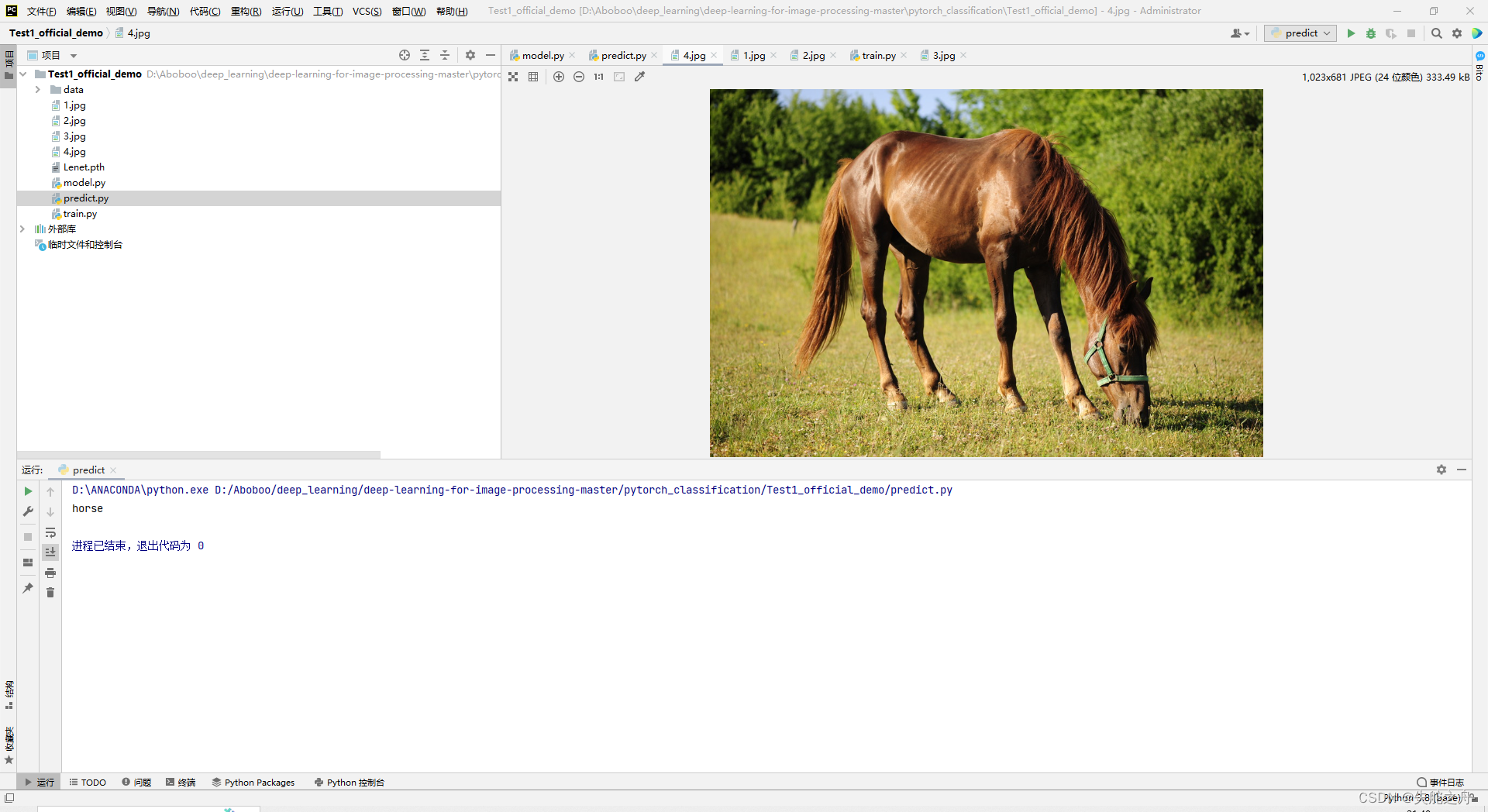Set image to actual size 1:1

pyautogui.click(x=599, y=77)
